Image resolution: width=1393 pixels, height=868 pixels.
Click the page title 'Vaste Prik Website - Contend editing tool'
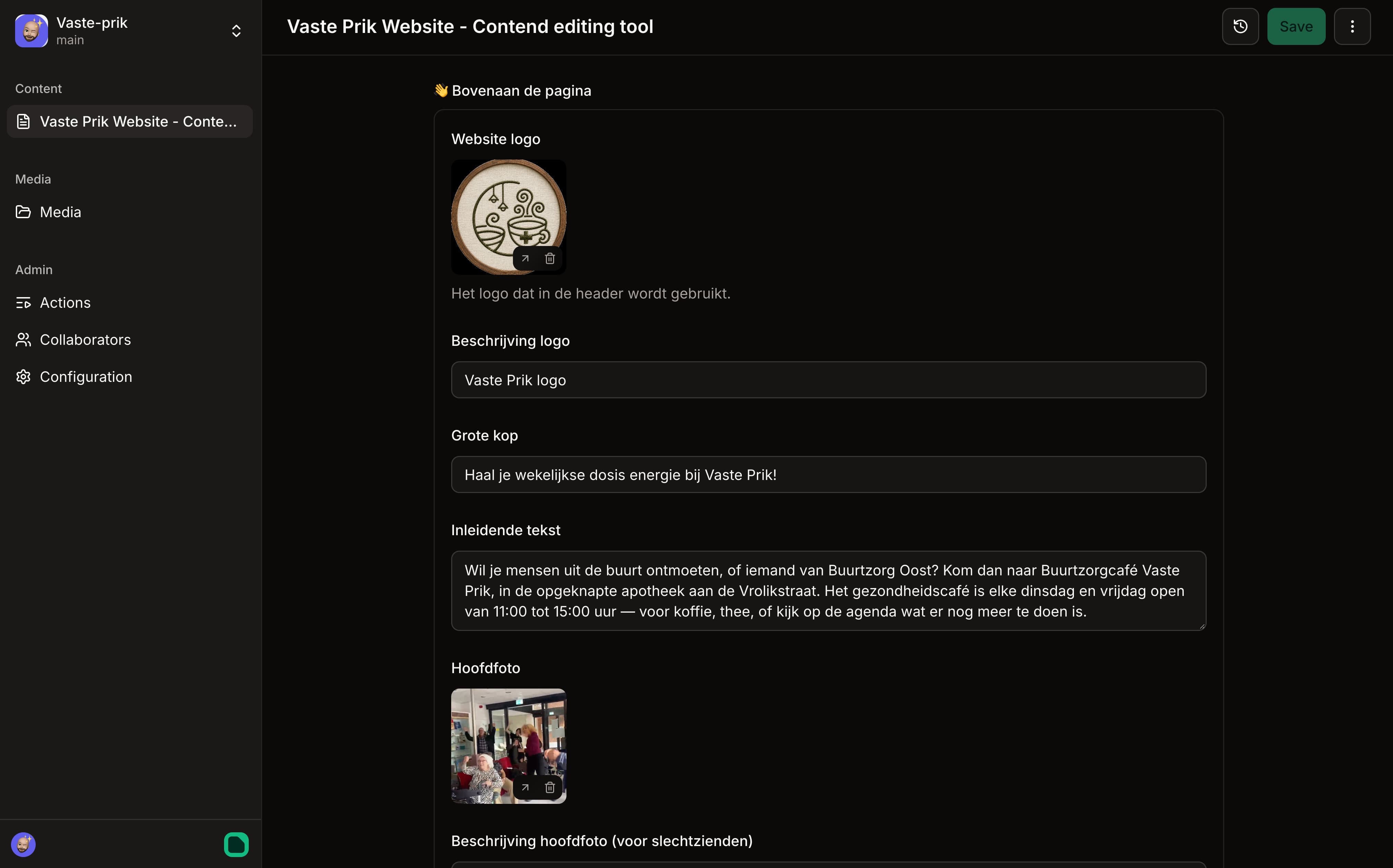click(x=470, y=26)
